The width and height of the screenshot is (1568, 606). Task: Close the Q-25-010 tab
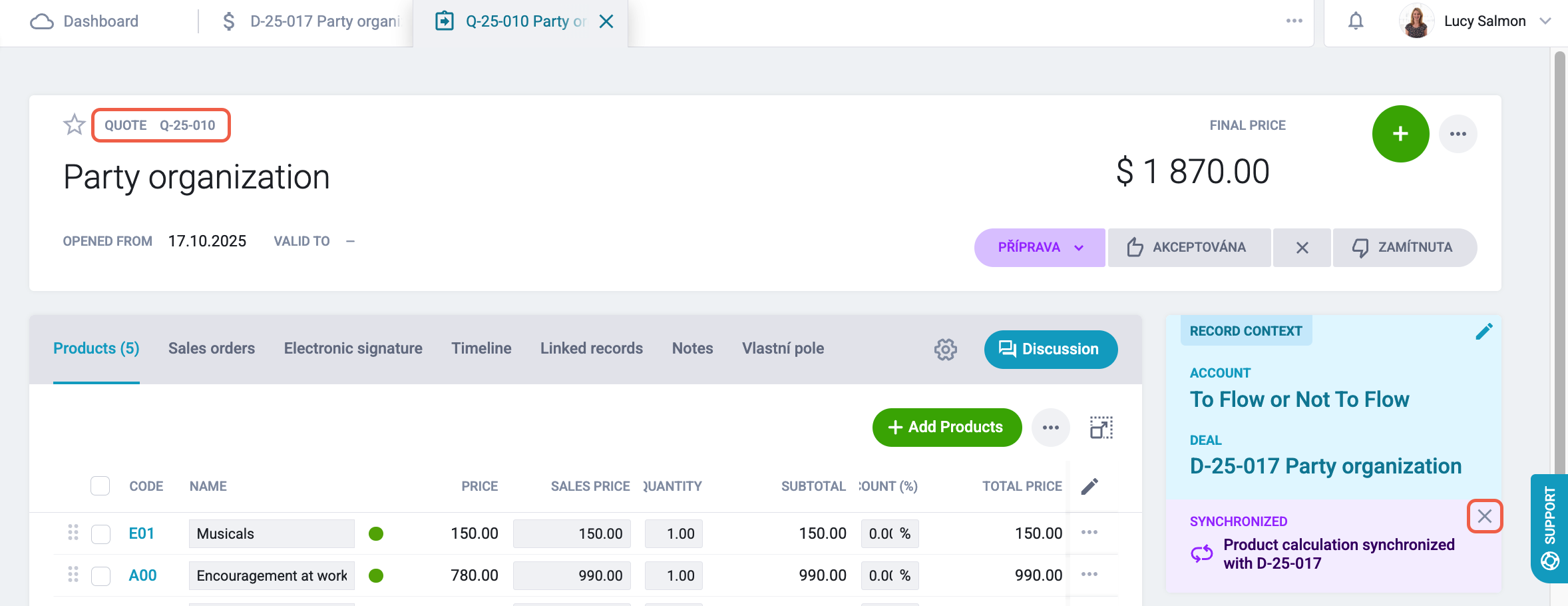click(606, 21)
